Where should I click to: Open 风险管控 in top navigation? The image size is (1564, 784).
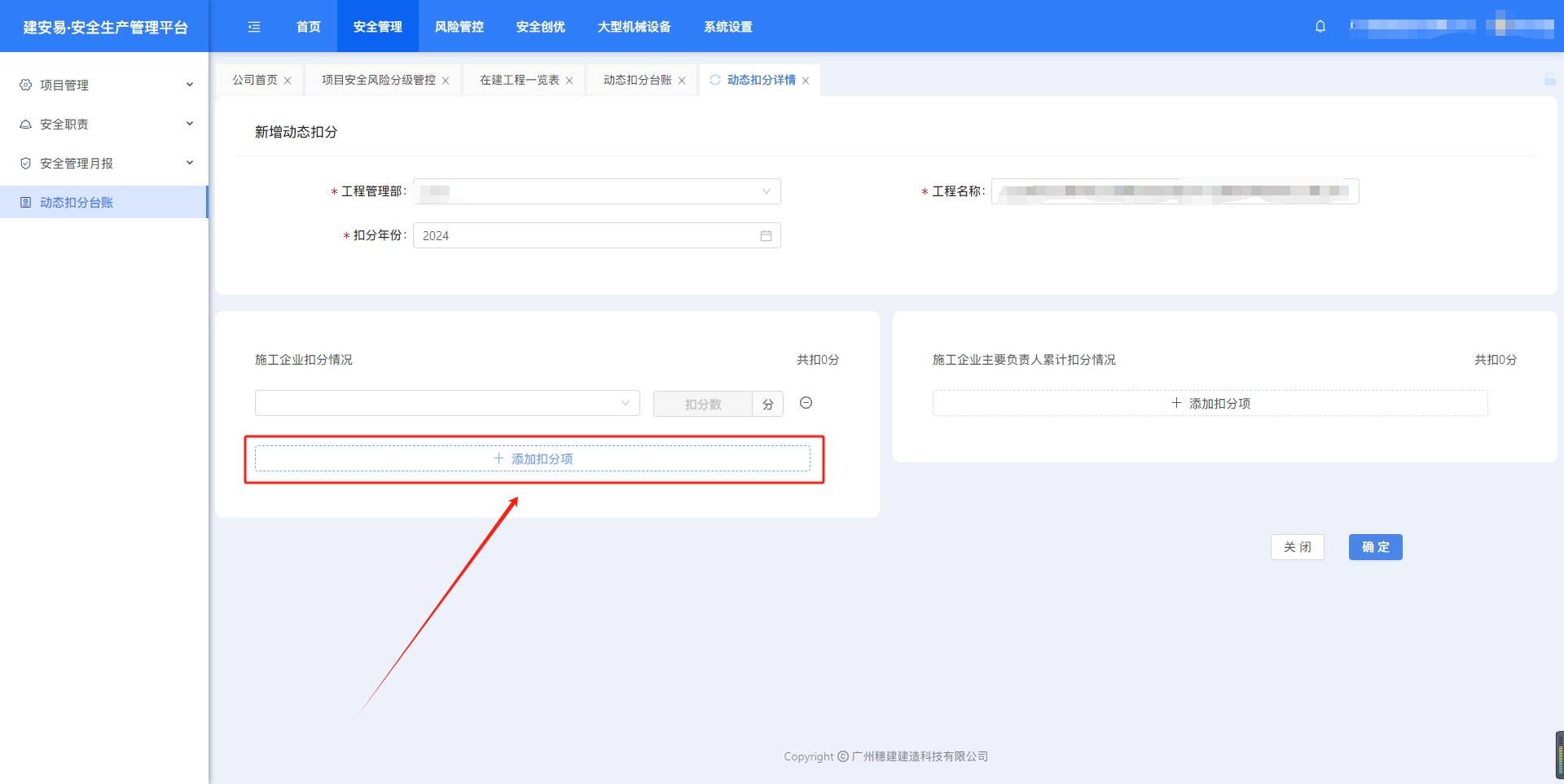pyautogui.click(x=459, y=27)
